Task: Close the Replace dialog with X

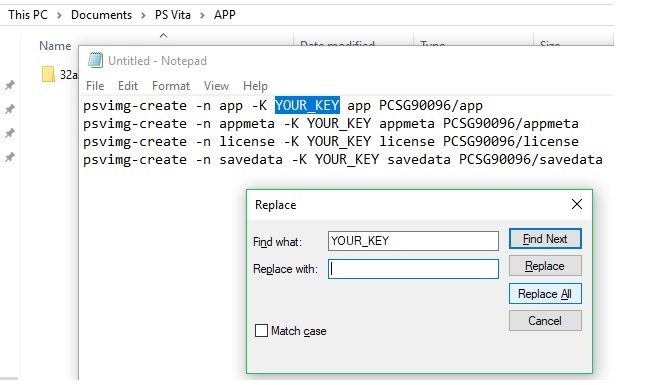Action: click(x=577, y=204)
